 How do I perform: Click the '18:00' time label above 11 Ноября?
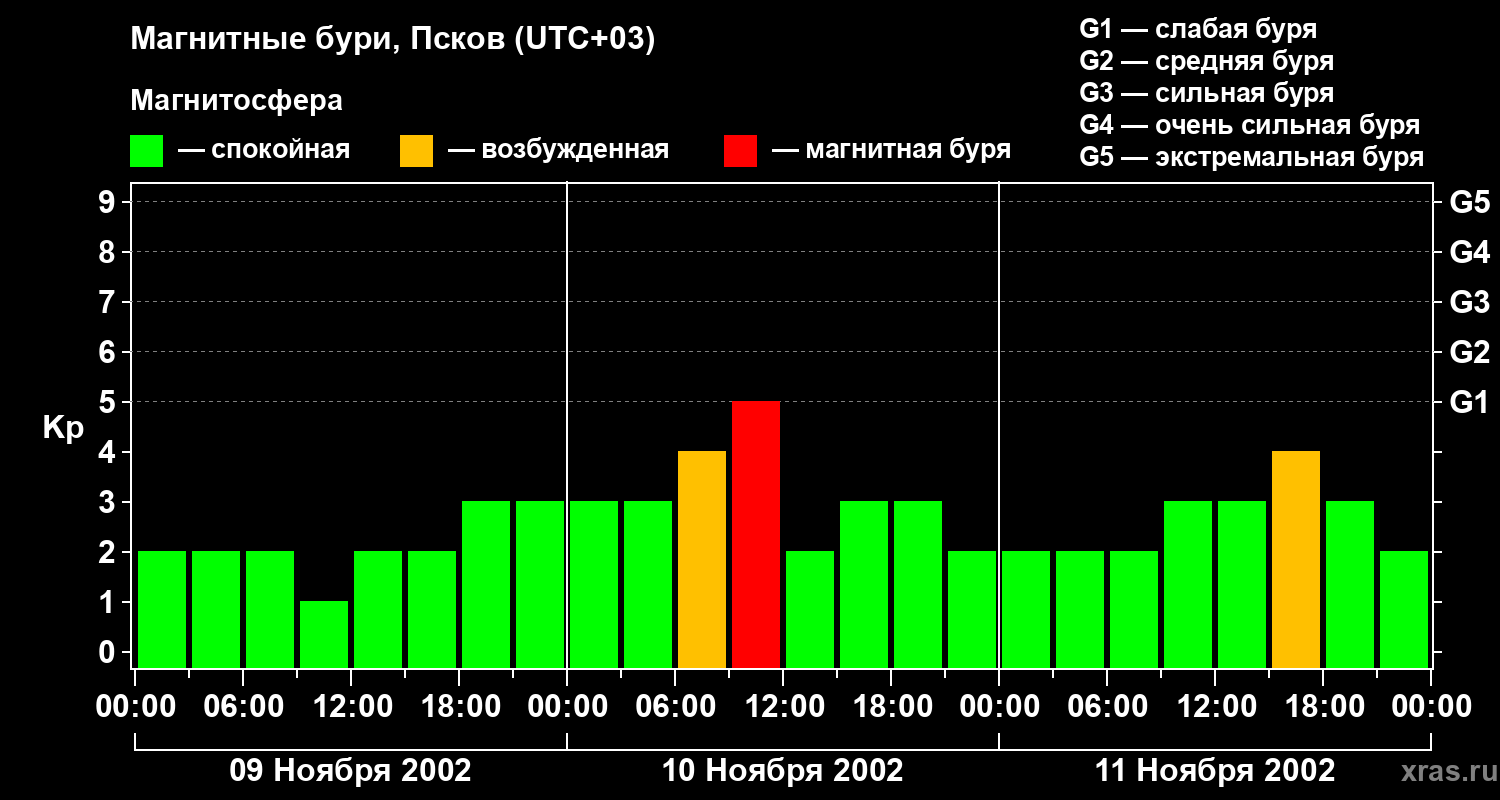pos(1323,706)
